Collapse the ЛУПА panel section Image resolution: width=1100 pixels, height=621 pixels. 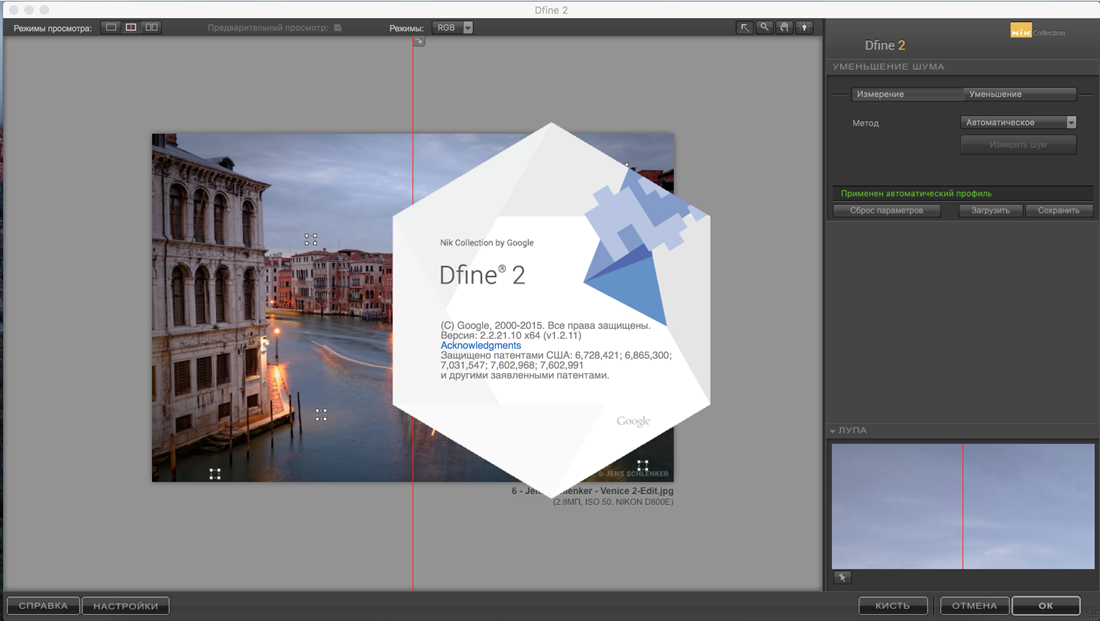pyautogui.click(x=833, y=431)
